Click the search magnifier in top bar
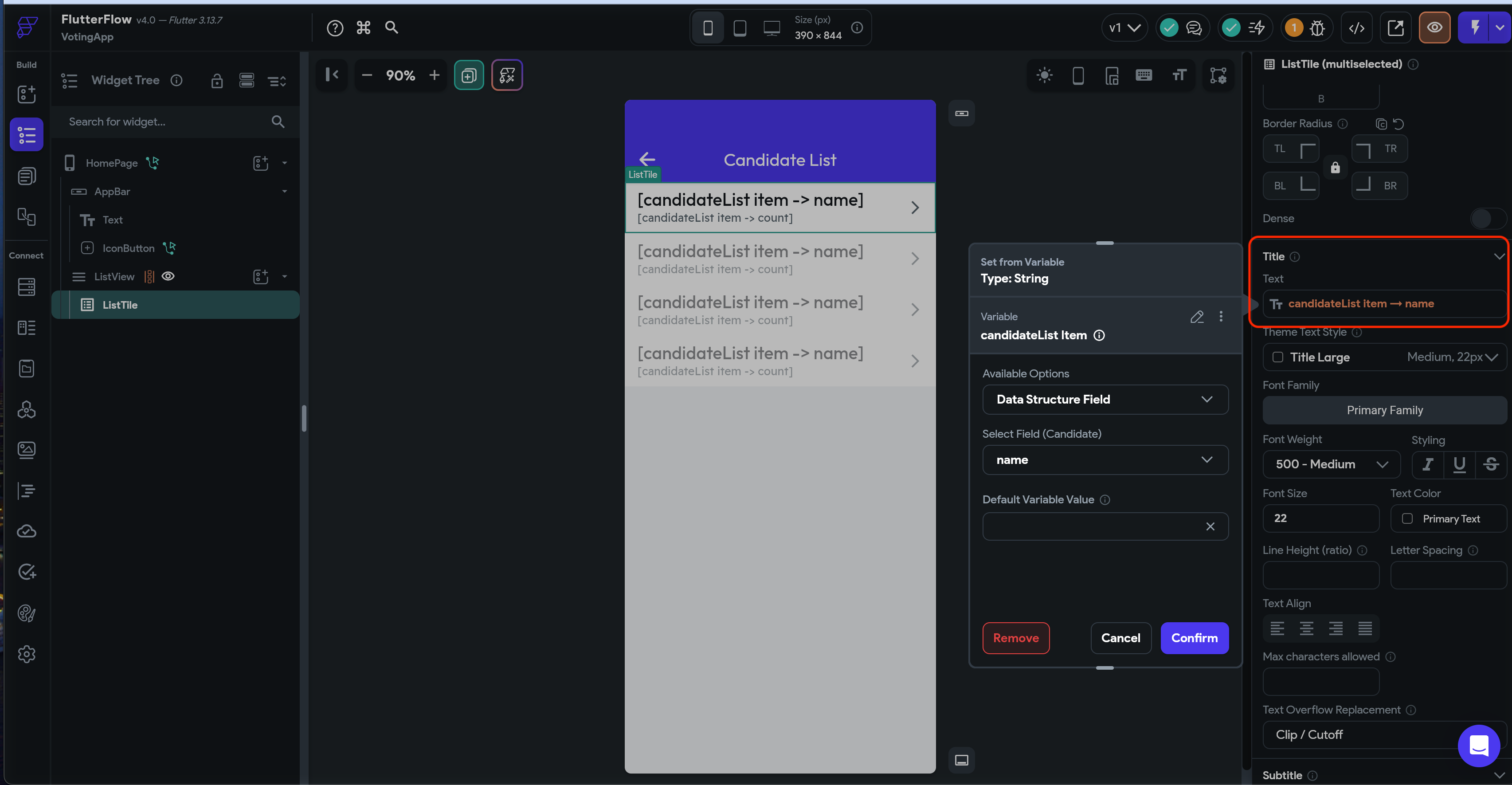Screen dimensions: 1512x785 (392, 27)
